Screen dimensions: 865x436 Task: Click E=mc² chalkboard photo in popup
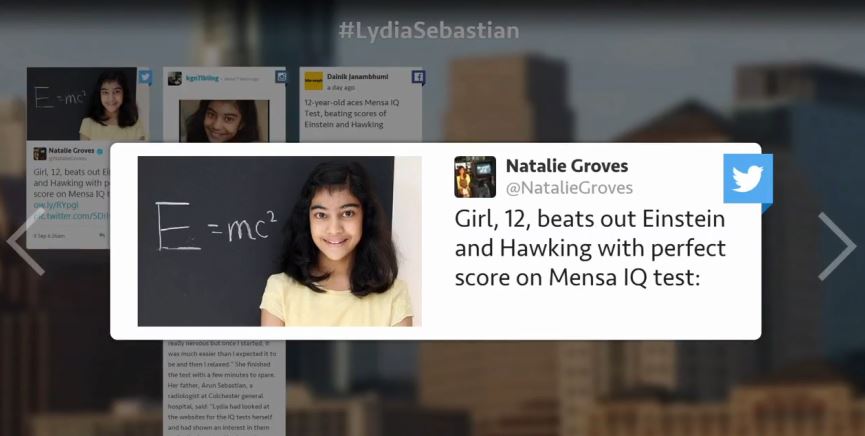279,241
